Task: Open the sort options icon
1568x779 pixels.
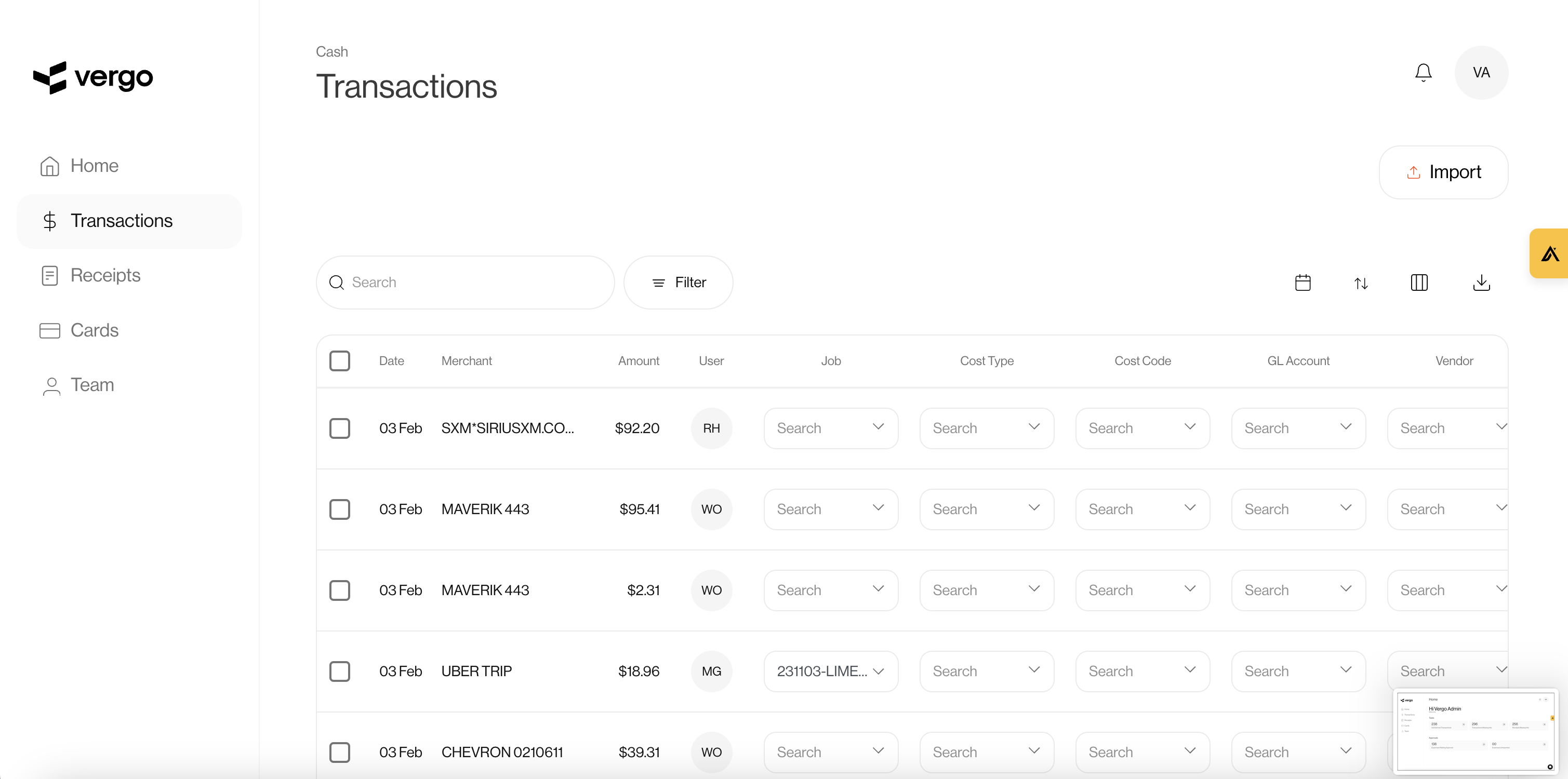Action: pyautogui.click(x=1361, y=283)
